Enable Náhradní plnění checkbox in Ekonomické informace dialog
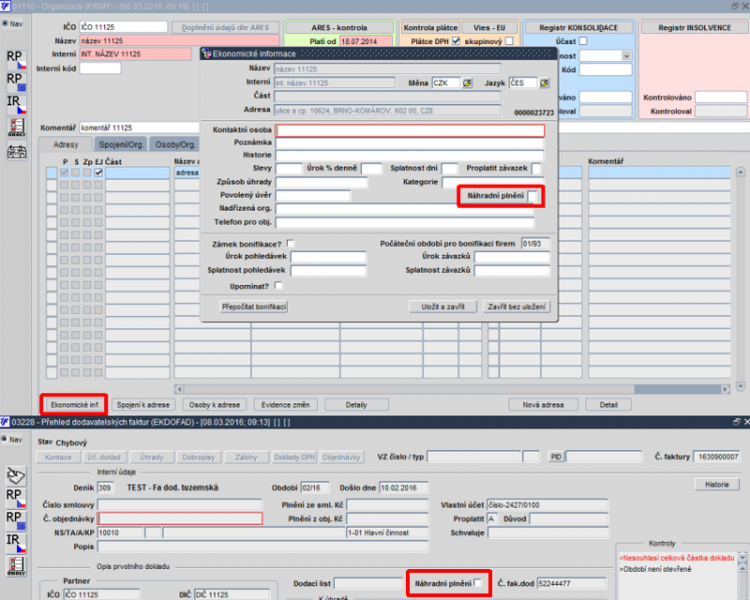This screenshot has height=600, width=750. pyautogui.click(x=532, y=196)
